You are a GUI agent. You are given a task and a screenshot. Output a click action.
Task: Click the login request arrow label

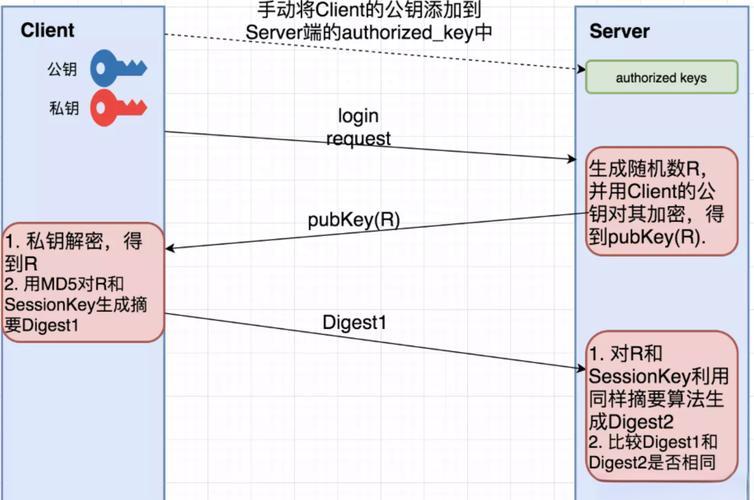tap(358, 128)
